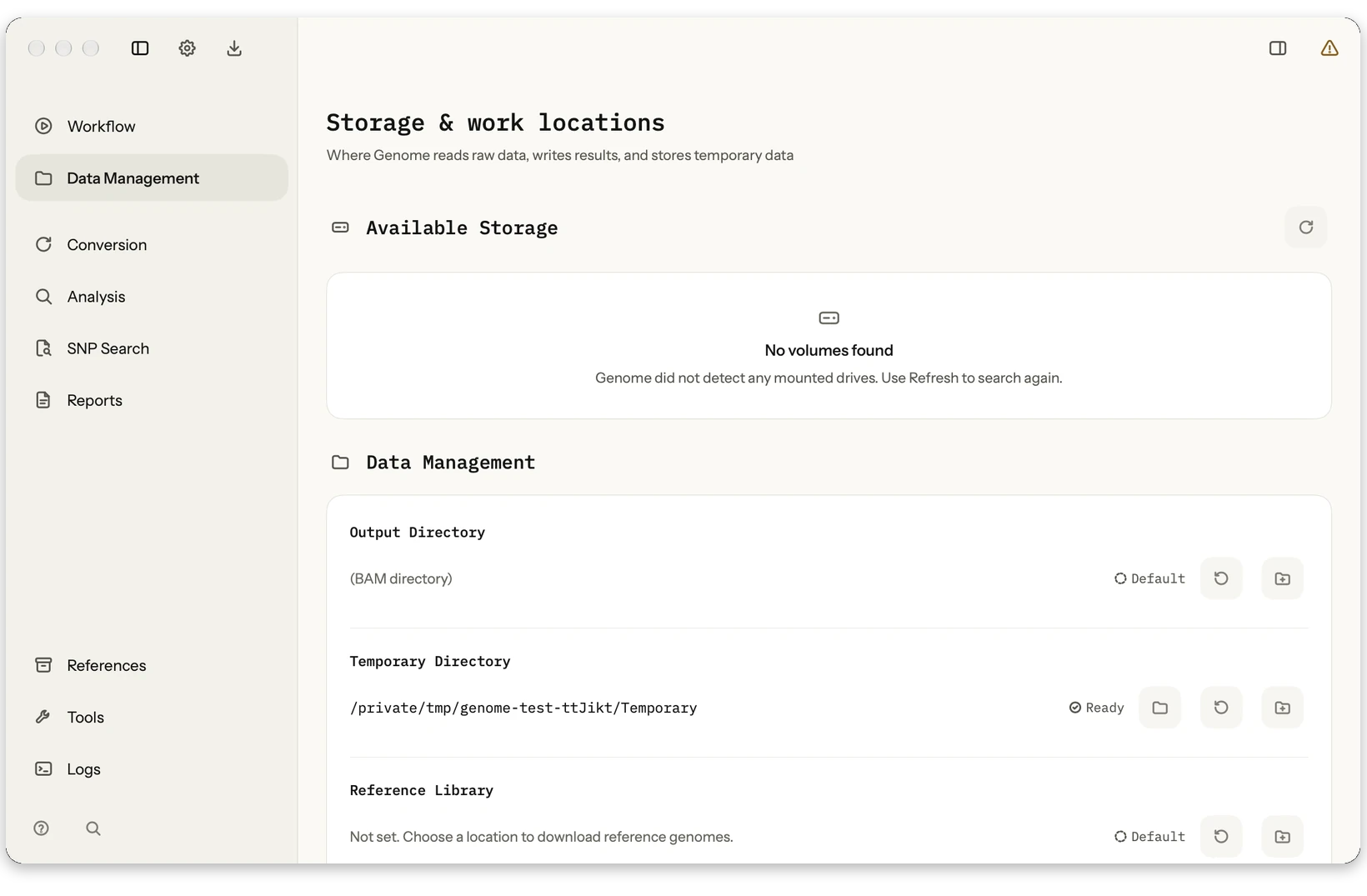Reset the Reference Library location
The width and height of the screenshot is (1367, 896).
coord(1221,836)
